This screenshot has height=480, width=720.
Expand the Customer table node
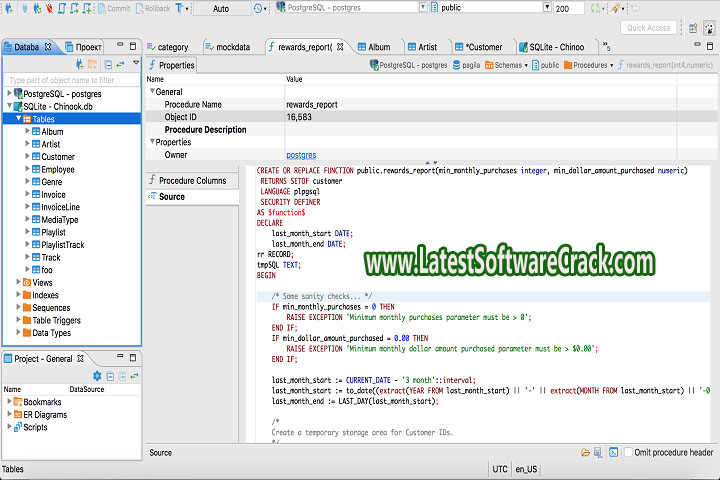tap(27, 157)
